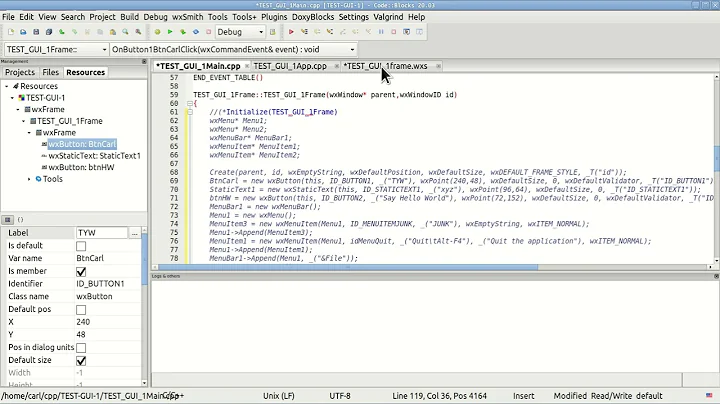
Task: Collapse the code fold at line 60
Action: 190,104
